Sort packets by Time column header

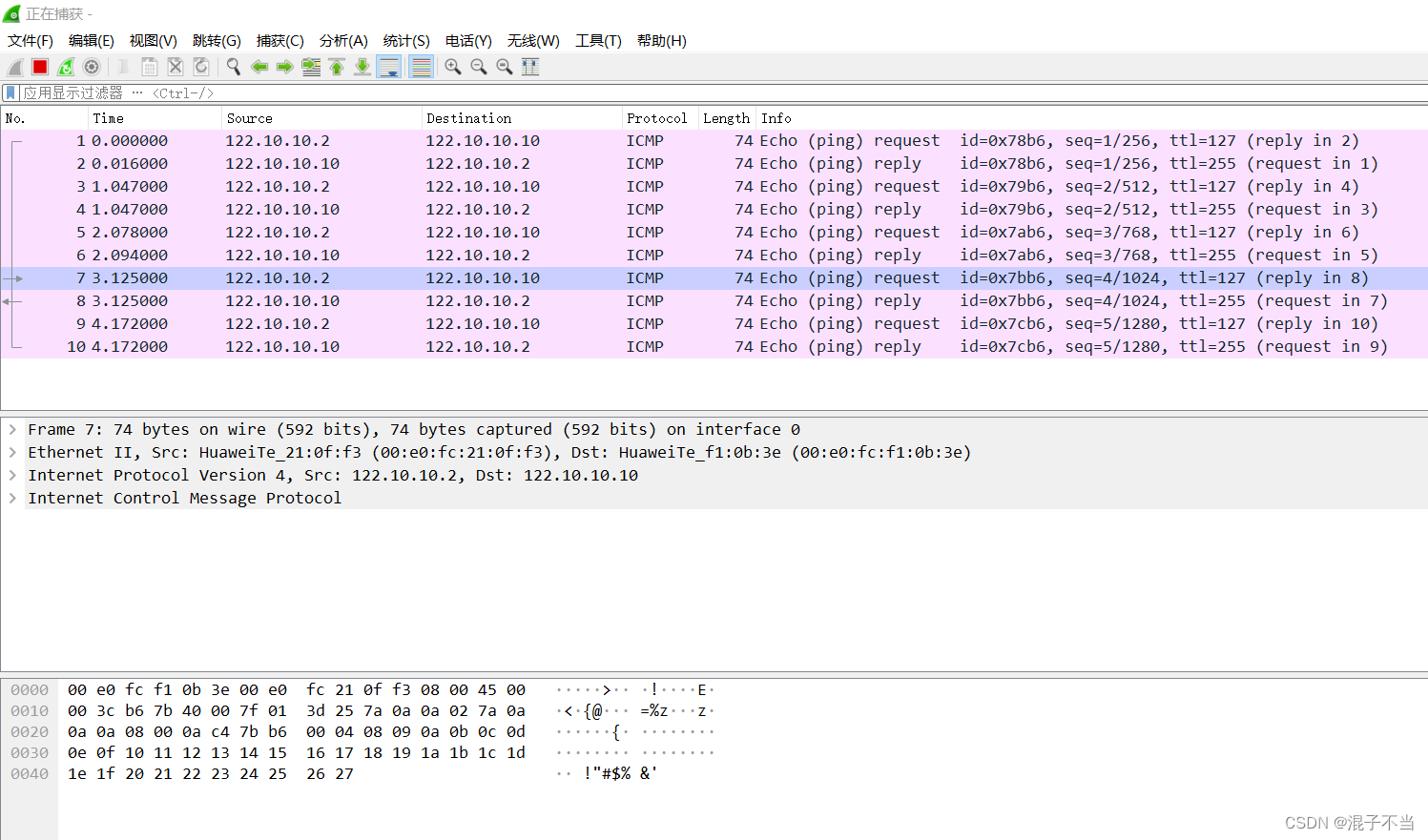pyautogui.click(x=155, y=118)
